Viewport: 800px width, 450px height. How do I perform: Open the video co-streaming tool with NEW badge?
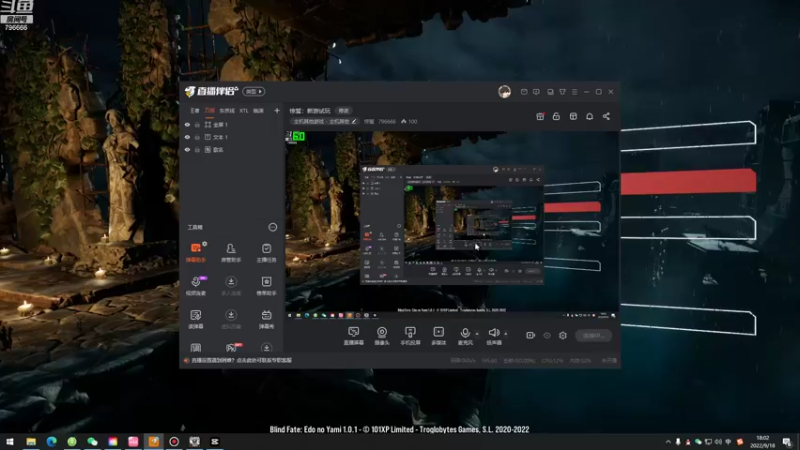click(x=195, y=286)
